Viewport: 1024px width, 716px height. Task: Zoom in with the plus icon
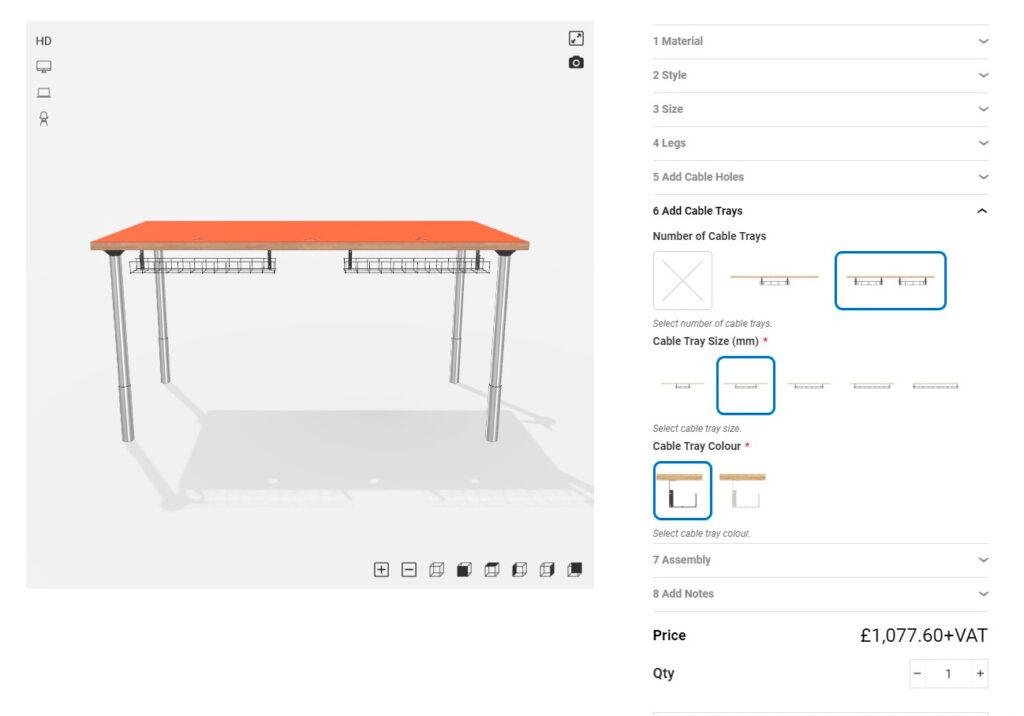pyautogui.click(x=381, y=570)
